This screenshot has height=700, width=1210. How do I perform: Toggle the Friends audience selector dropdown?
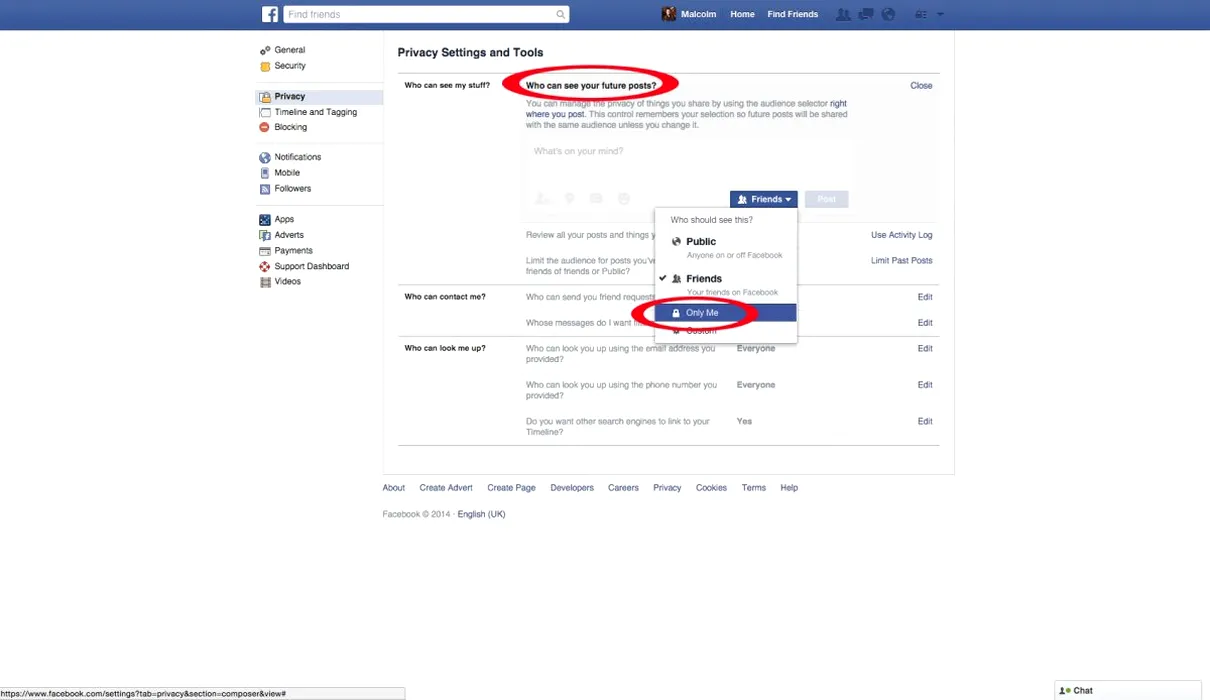[763, 199]
